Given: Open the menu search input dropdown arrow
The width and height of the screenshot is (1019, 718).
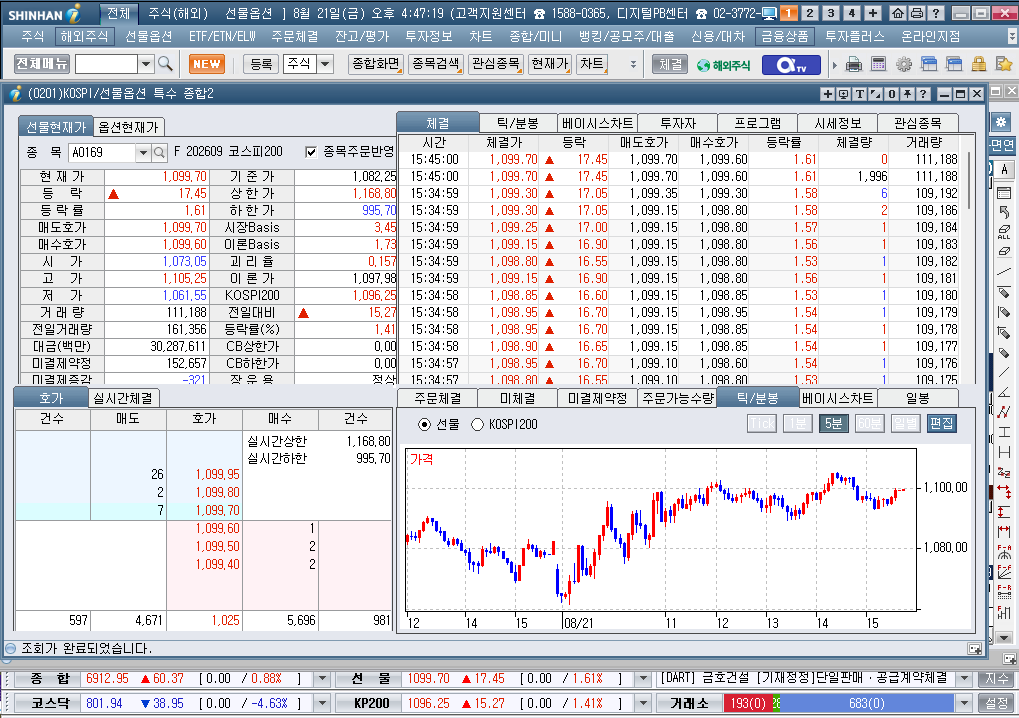Looking at the screenshot, I should 146,64.
